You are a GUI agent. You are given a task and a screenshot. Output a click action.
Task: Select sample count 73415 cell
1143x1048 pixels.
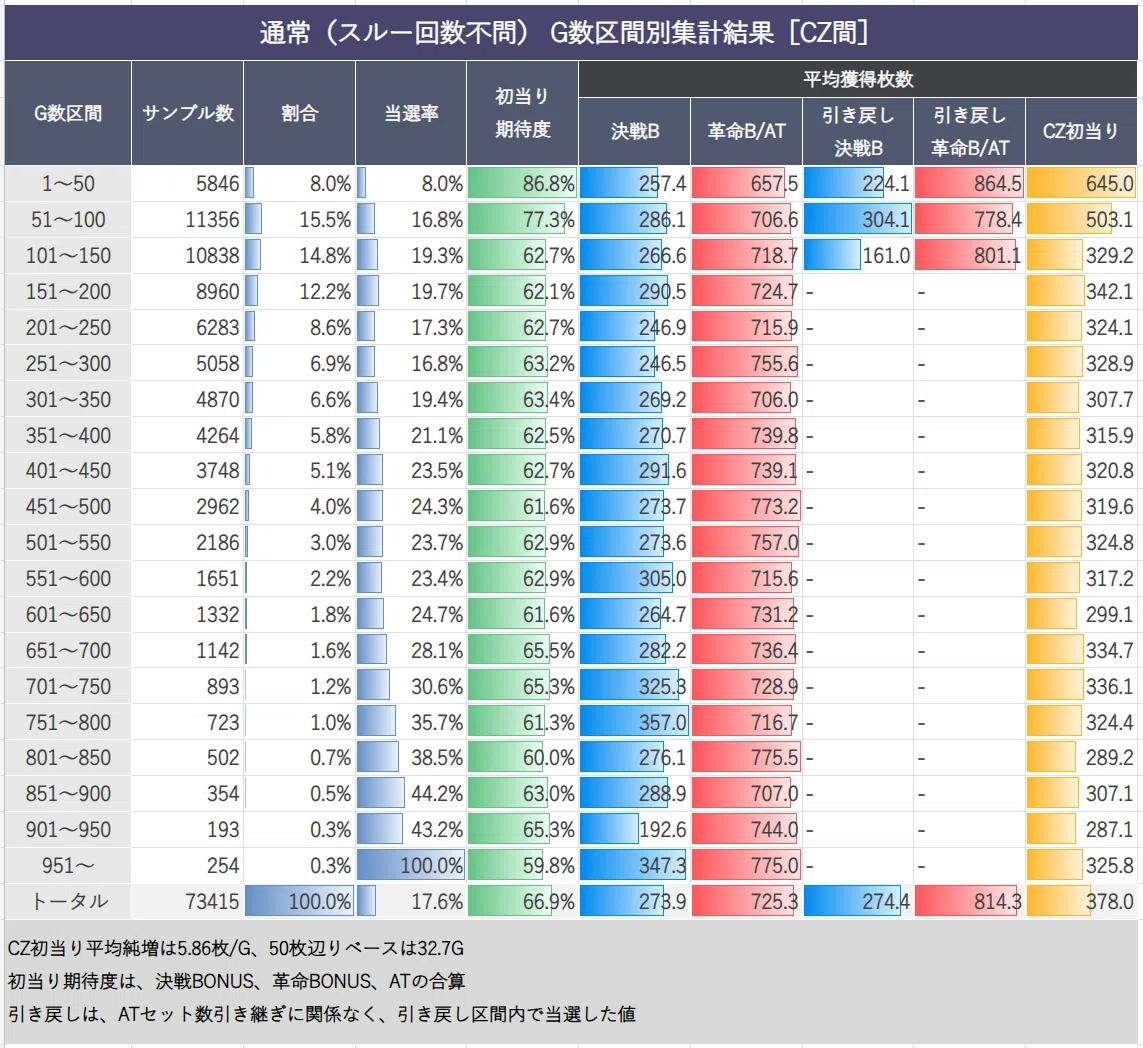187,902
